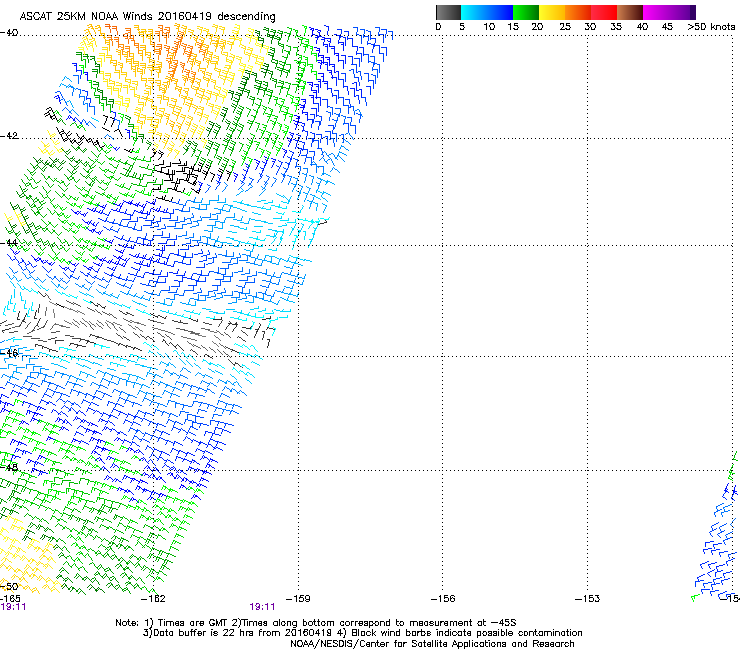Click the 'measurement at -45S' note text

(x=462, y=623)
